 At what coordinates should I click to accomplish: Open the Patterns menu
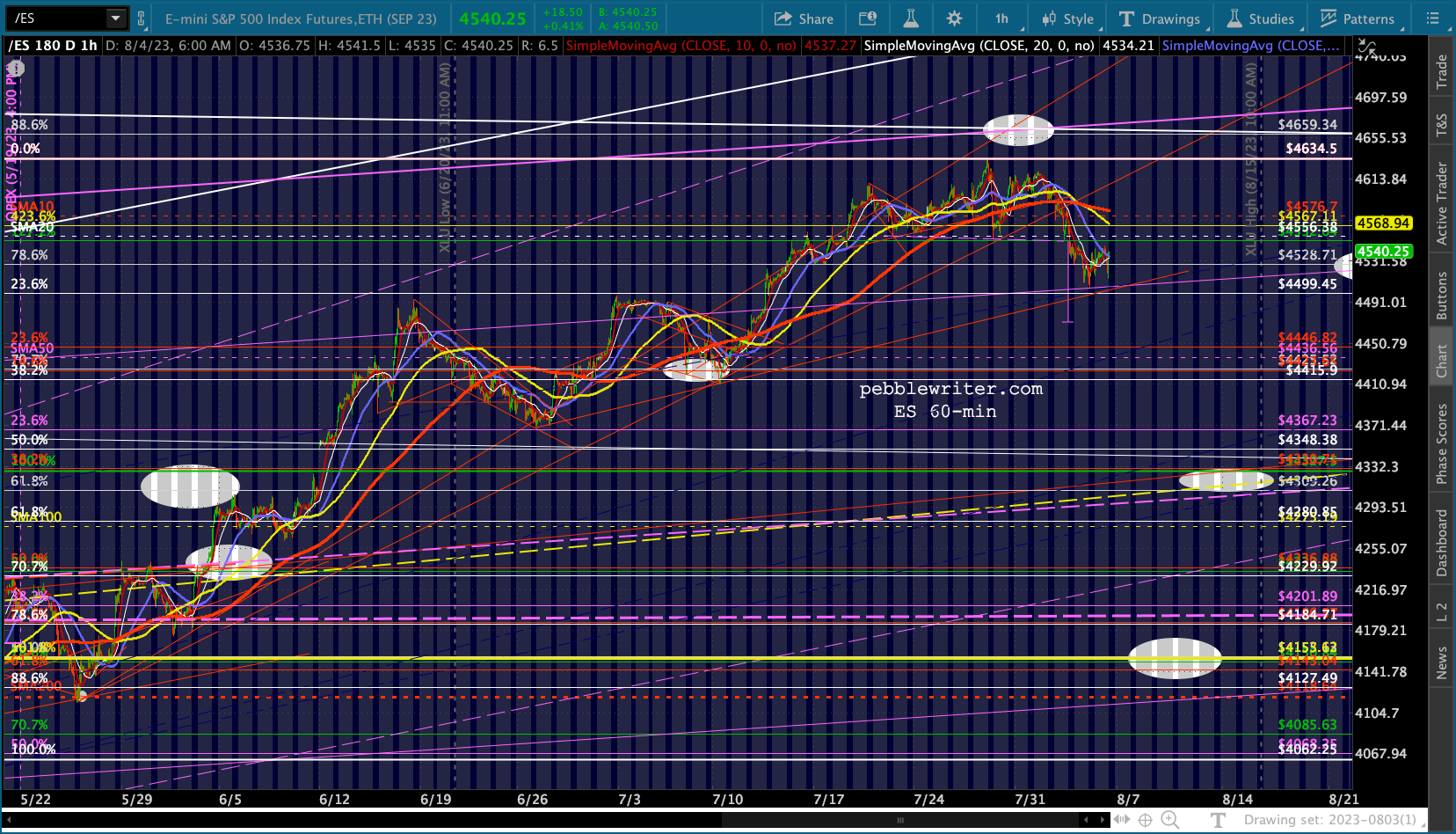pyautogui.click(x=1358, y=18)
